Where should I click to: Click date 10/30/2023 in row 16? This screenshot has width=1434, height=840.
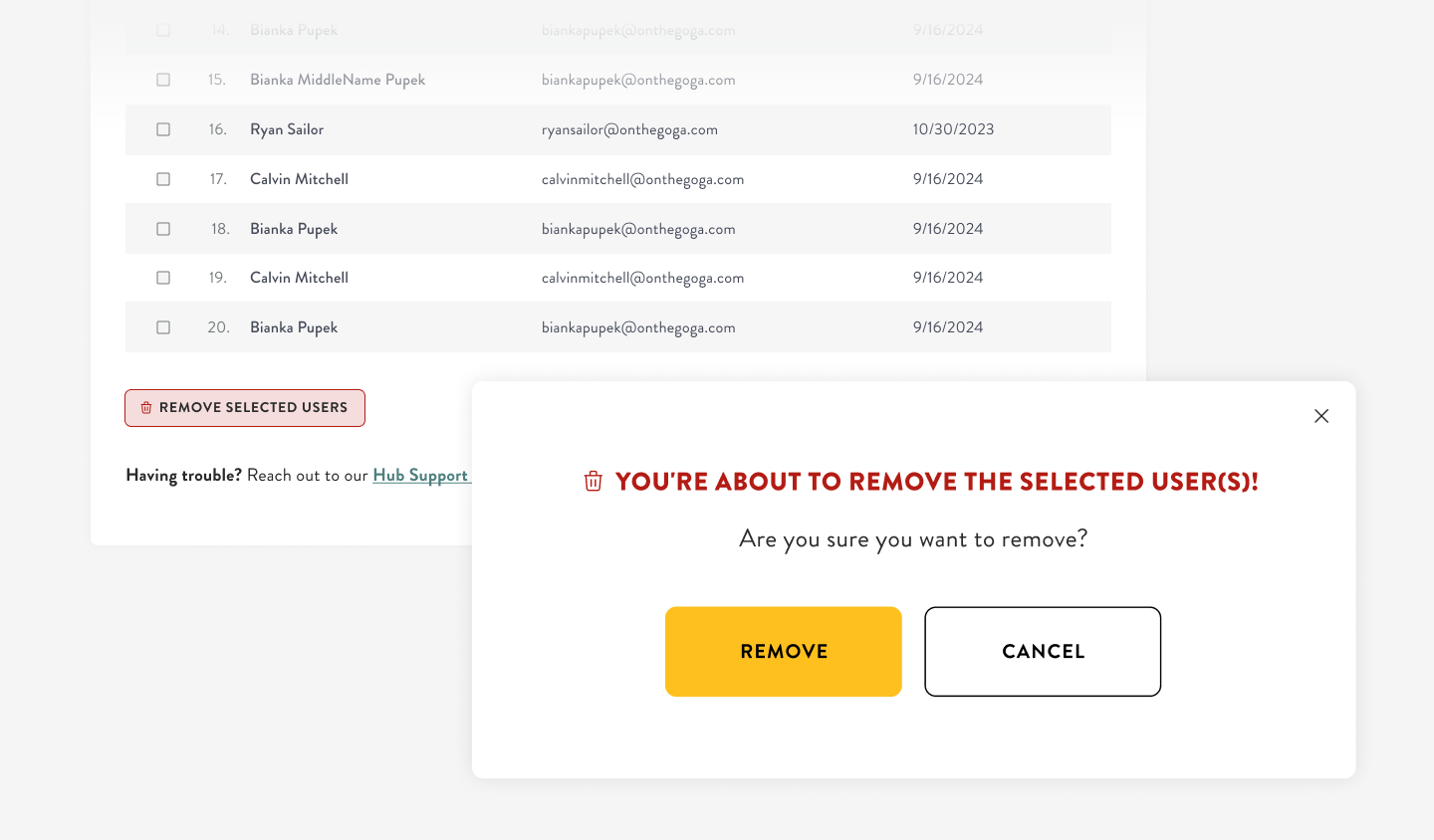(x=953, y=129)
